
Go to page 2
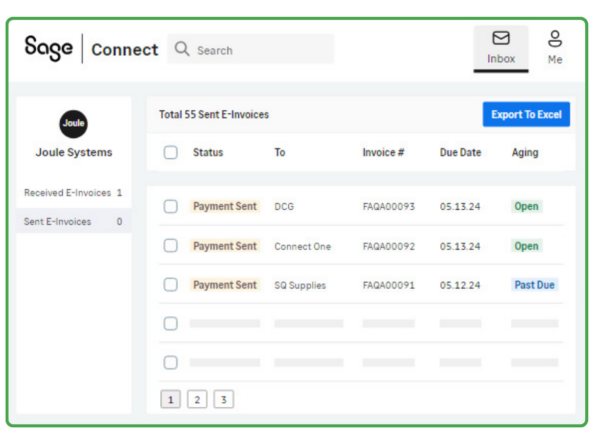197,400
